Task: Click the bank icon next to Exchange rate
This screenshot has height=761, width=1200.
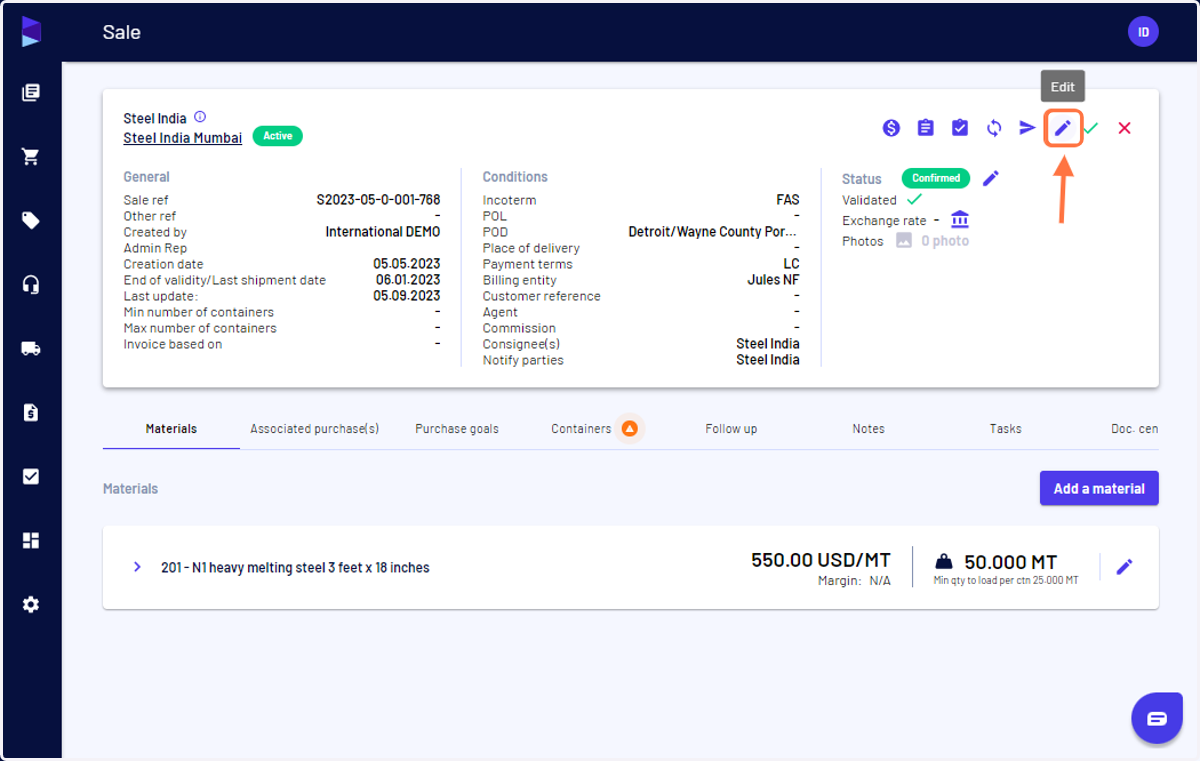Action: [960, 219]
